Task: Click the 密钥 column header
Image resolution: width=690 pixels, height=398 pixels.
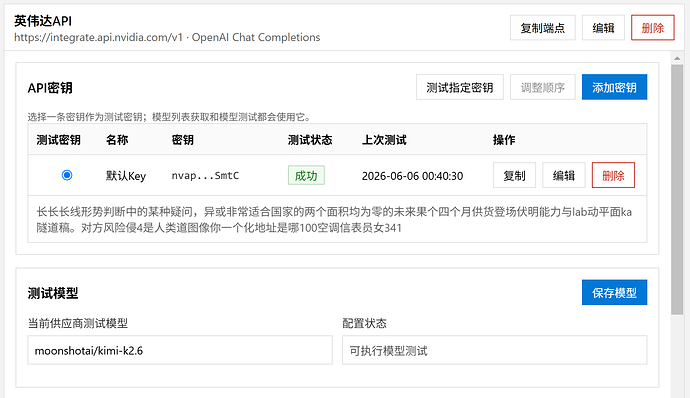Action: click(x=183, y=140)
